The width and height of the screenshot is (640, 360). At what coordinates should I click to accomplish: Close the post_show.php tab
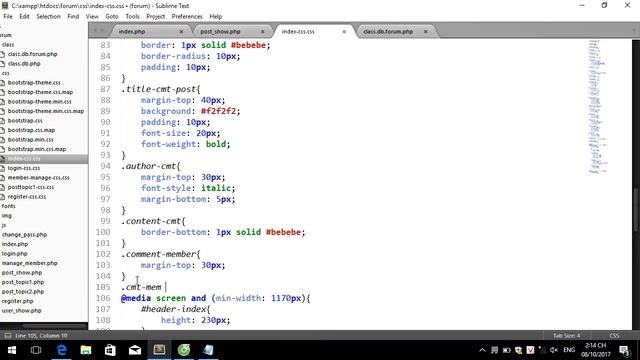click(x=262, y=31)
